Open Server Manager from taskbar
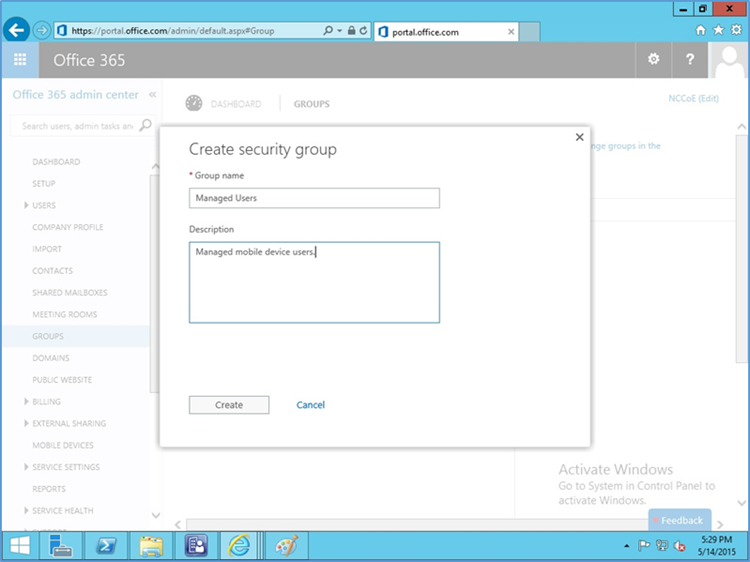 (x=61, y=546)
